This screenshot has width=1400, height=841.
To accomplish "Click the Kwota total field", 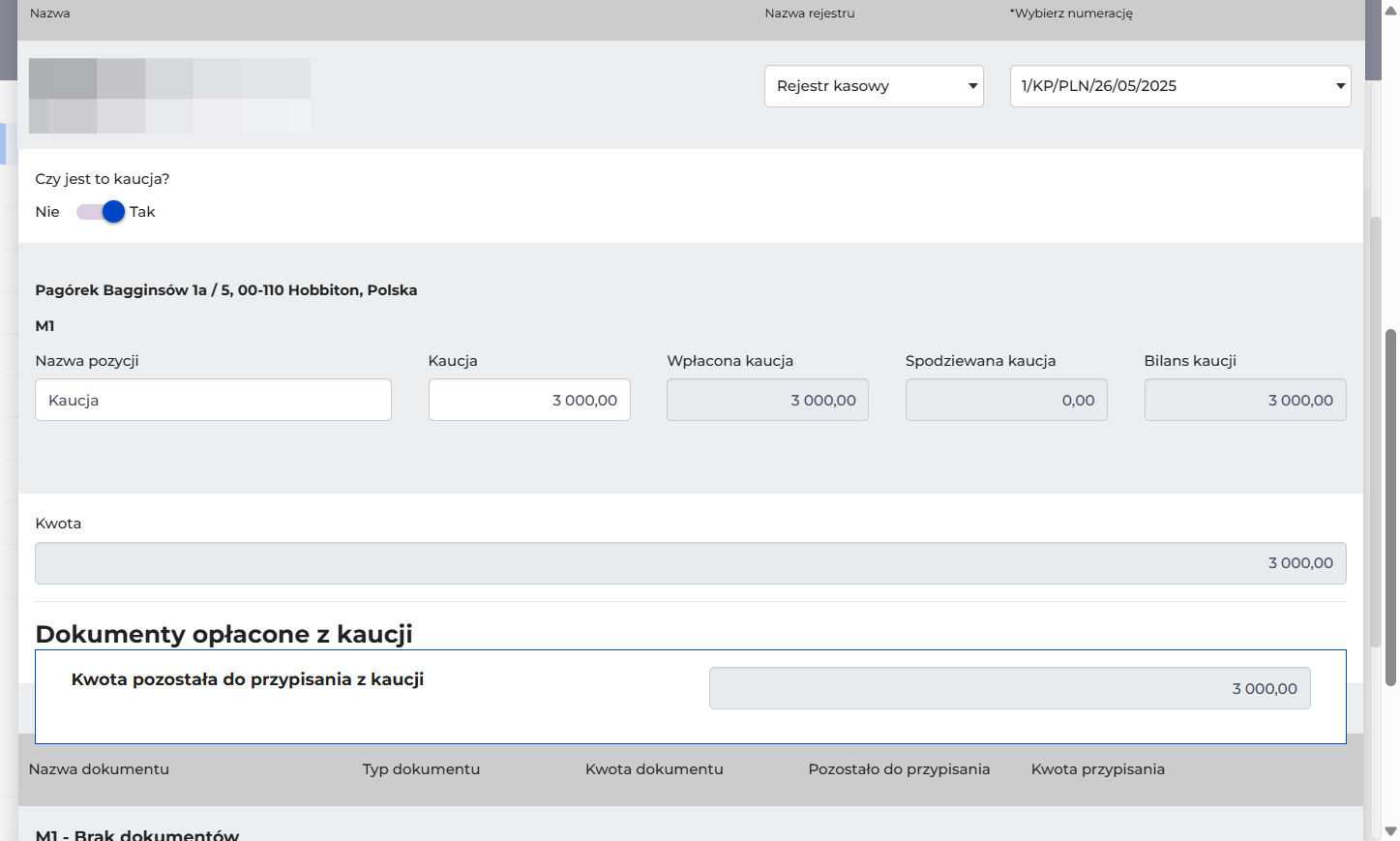I will click(x=691, y=563).
